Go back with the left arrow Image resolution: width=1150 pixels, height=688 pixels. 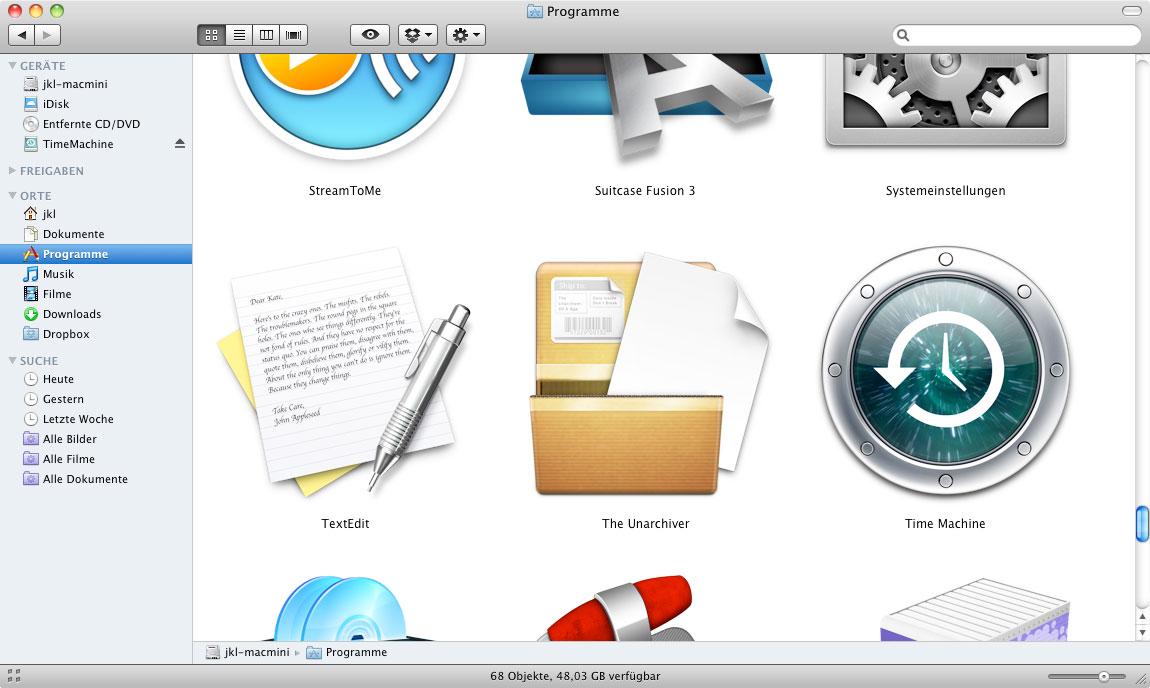[21, 34]
